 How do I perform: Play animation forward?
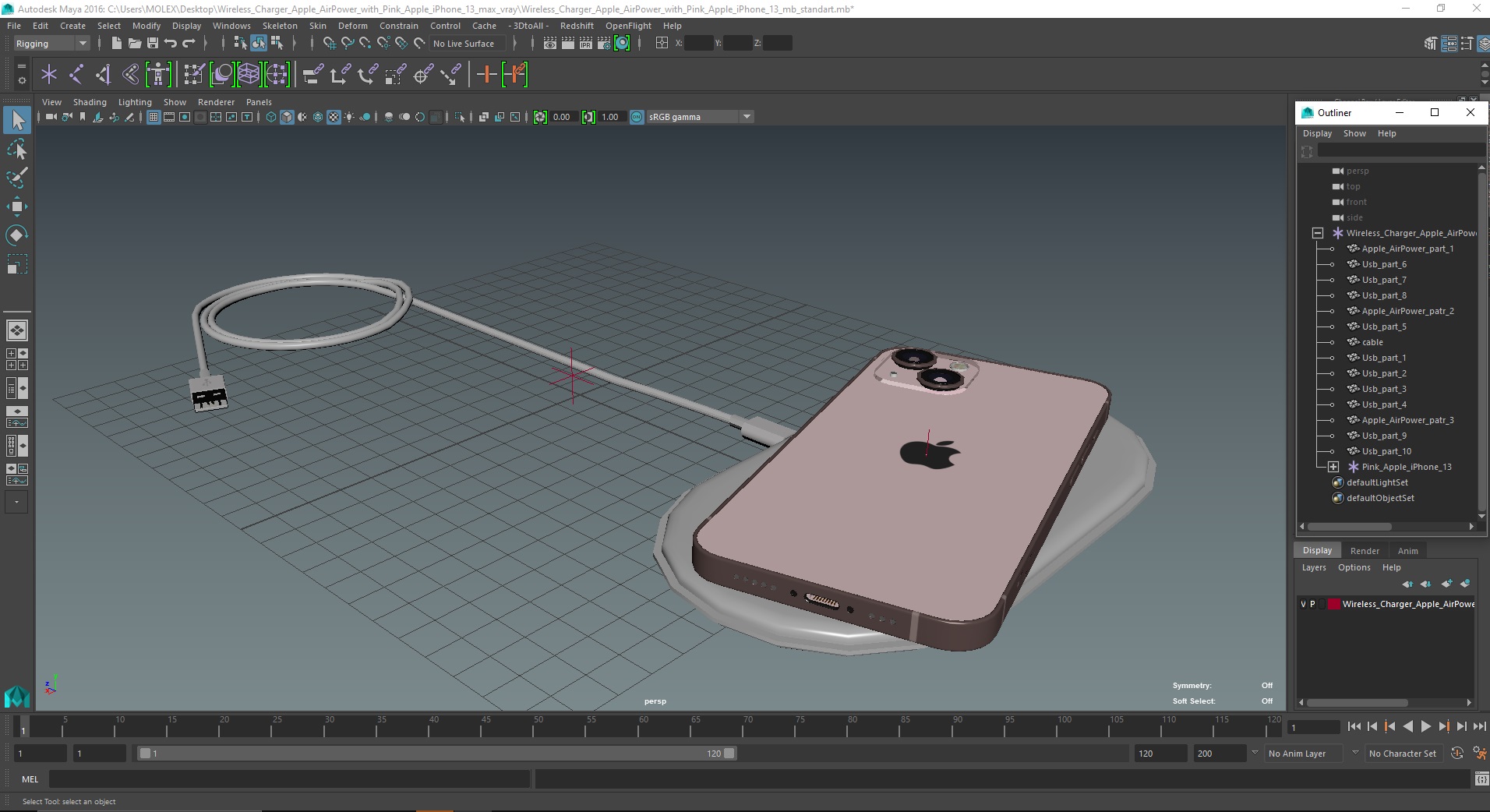click(x=1425, y=726)
